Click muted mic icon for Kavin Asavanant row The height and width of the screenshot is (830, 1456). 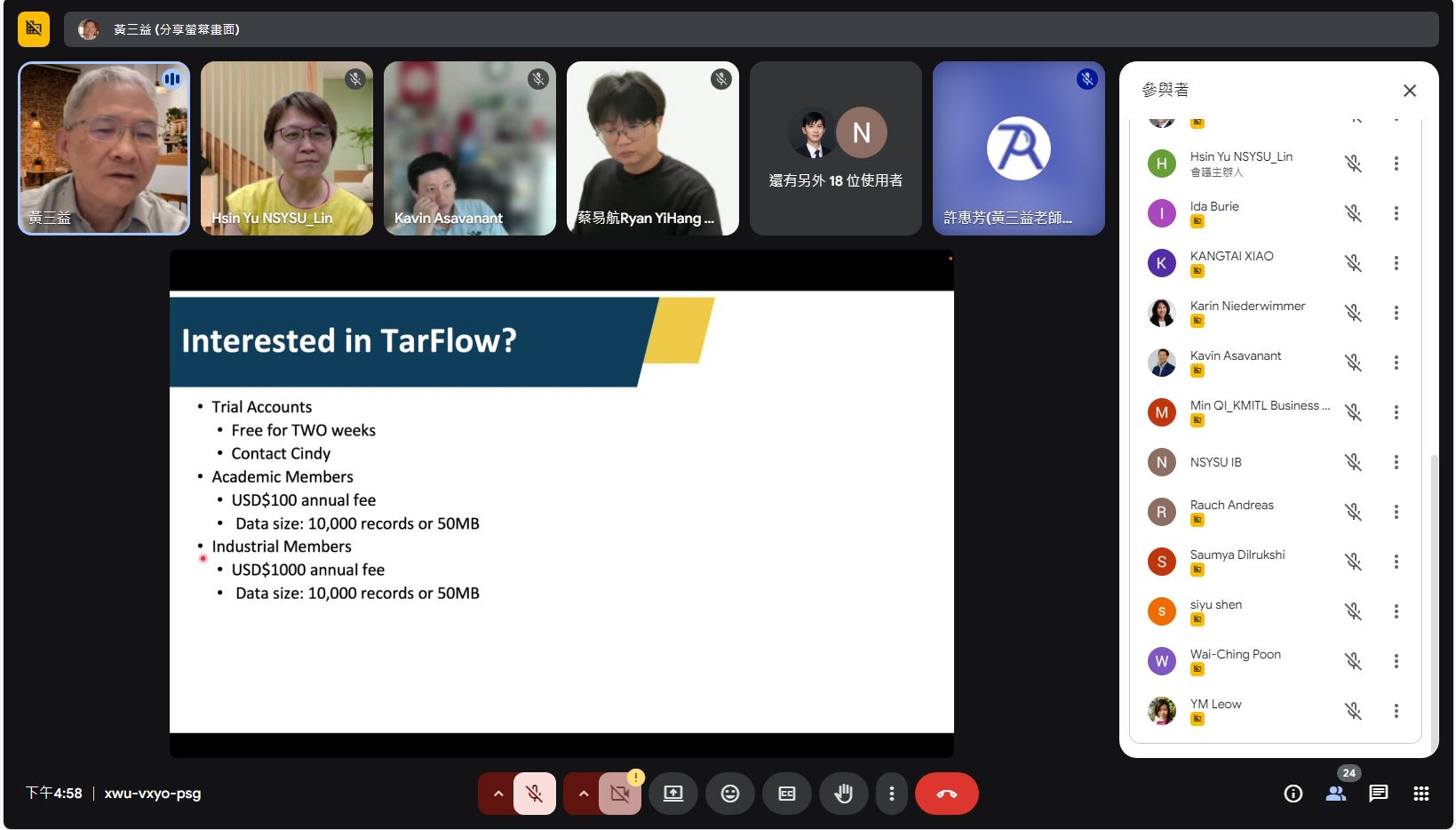[1354, 363]
